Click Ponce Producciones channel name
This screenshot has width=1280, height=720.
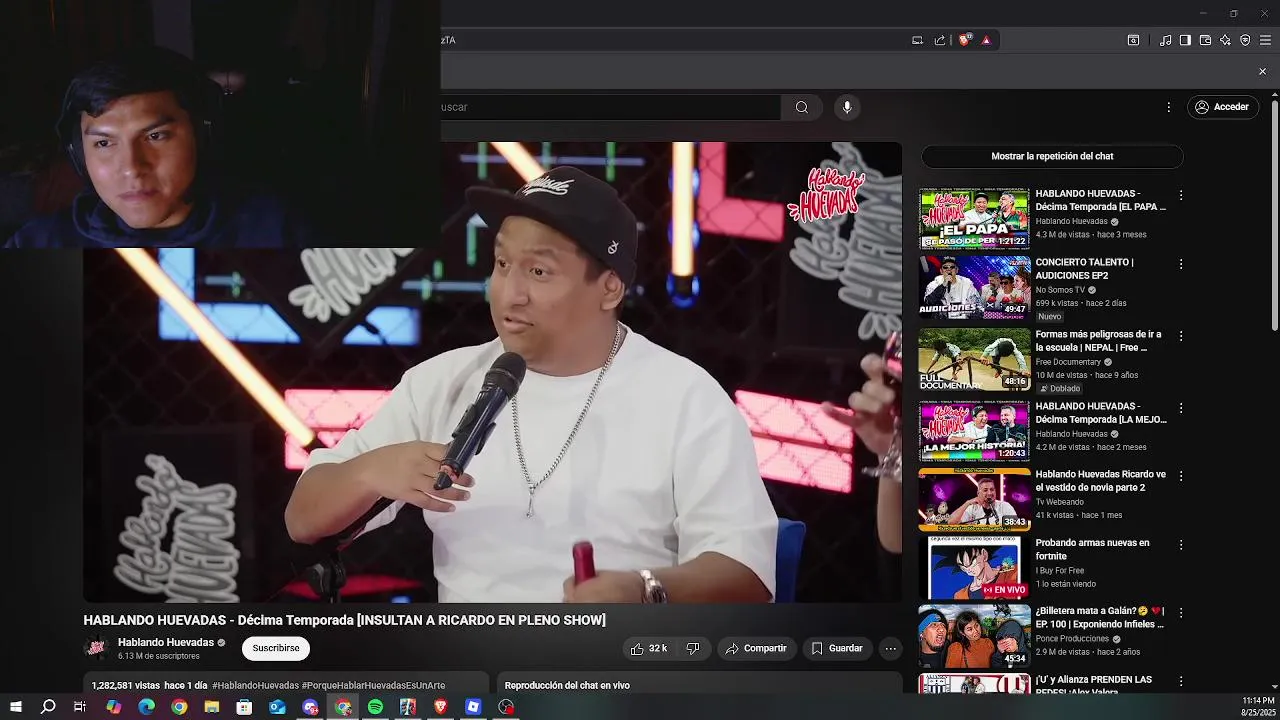click(x=1072, y=639)
